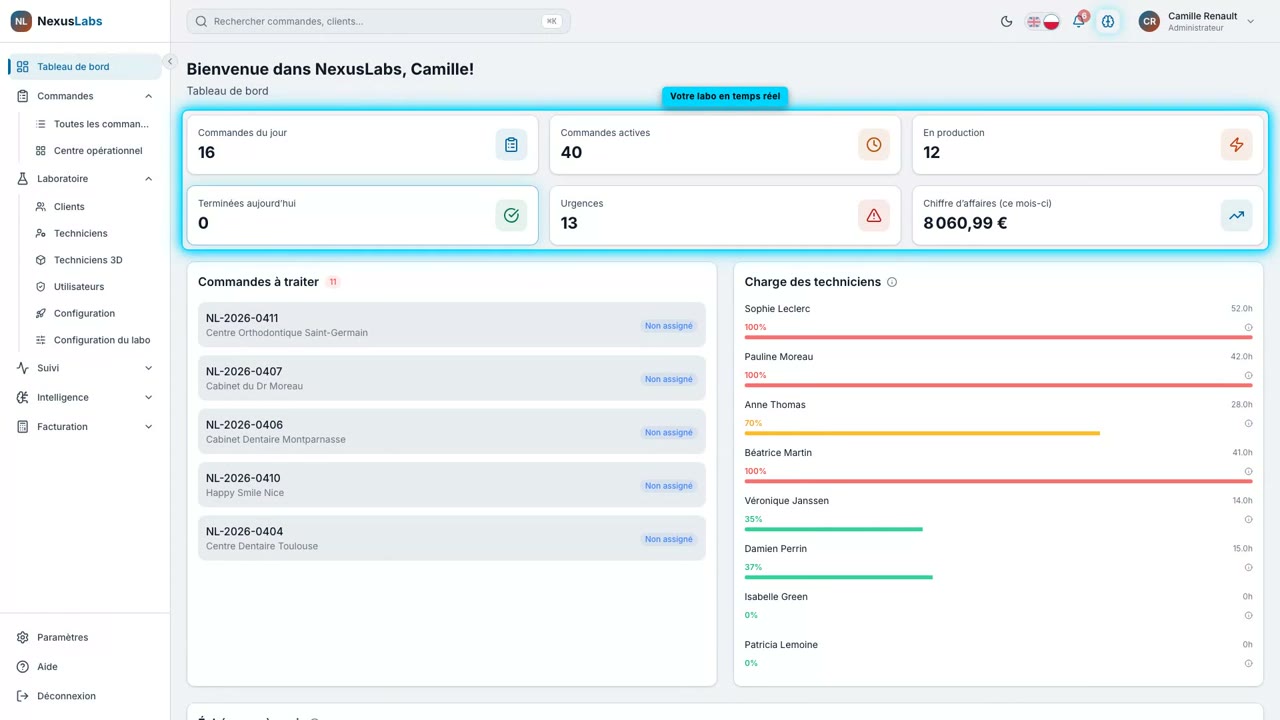Click the info icon next to Charge des techniciens
Viewport: 1280px width, 720px height.
tap(892, 282)
